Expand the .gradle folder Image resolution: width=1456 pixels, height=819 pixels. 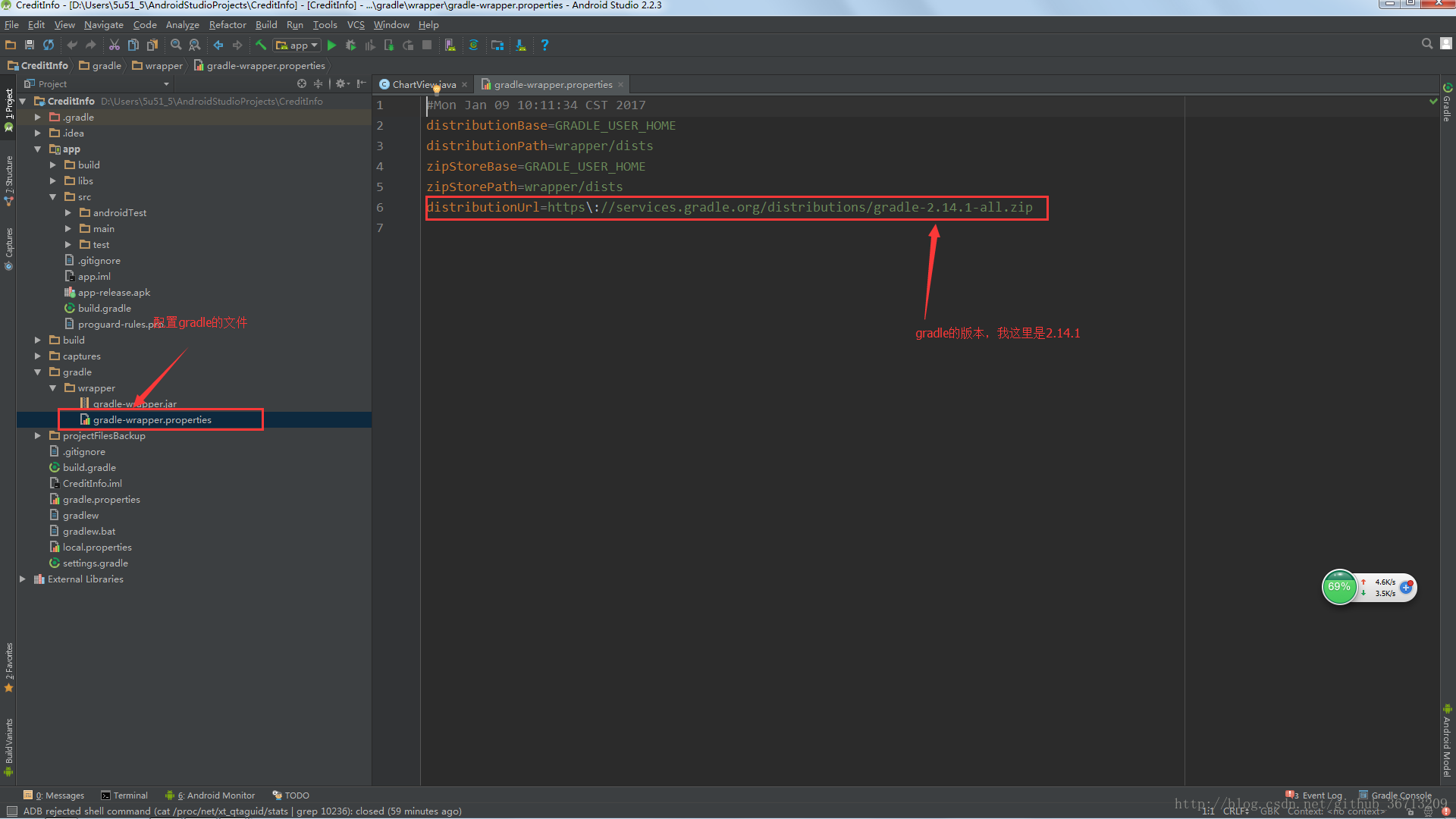pyautogui.click(x=38, y=118)
